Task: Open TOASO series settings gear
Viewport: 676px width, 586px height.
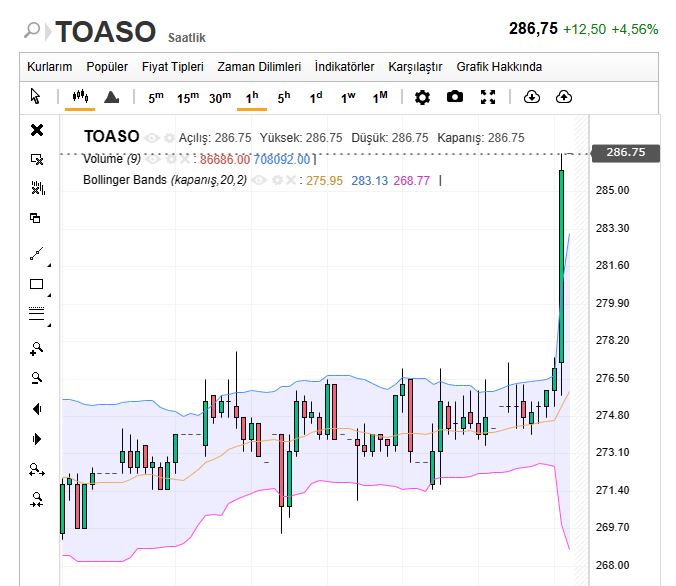Action: [x=169, y=138]
